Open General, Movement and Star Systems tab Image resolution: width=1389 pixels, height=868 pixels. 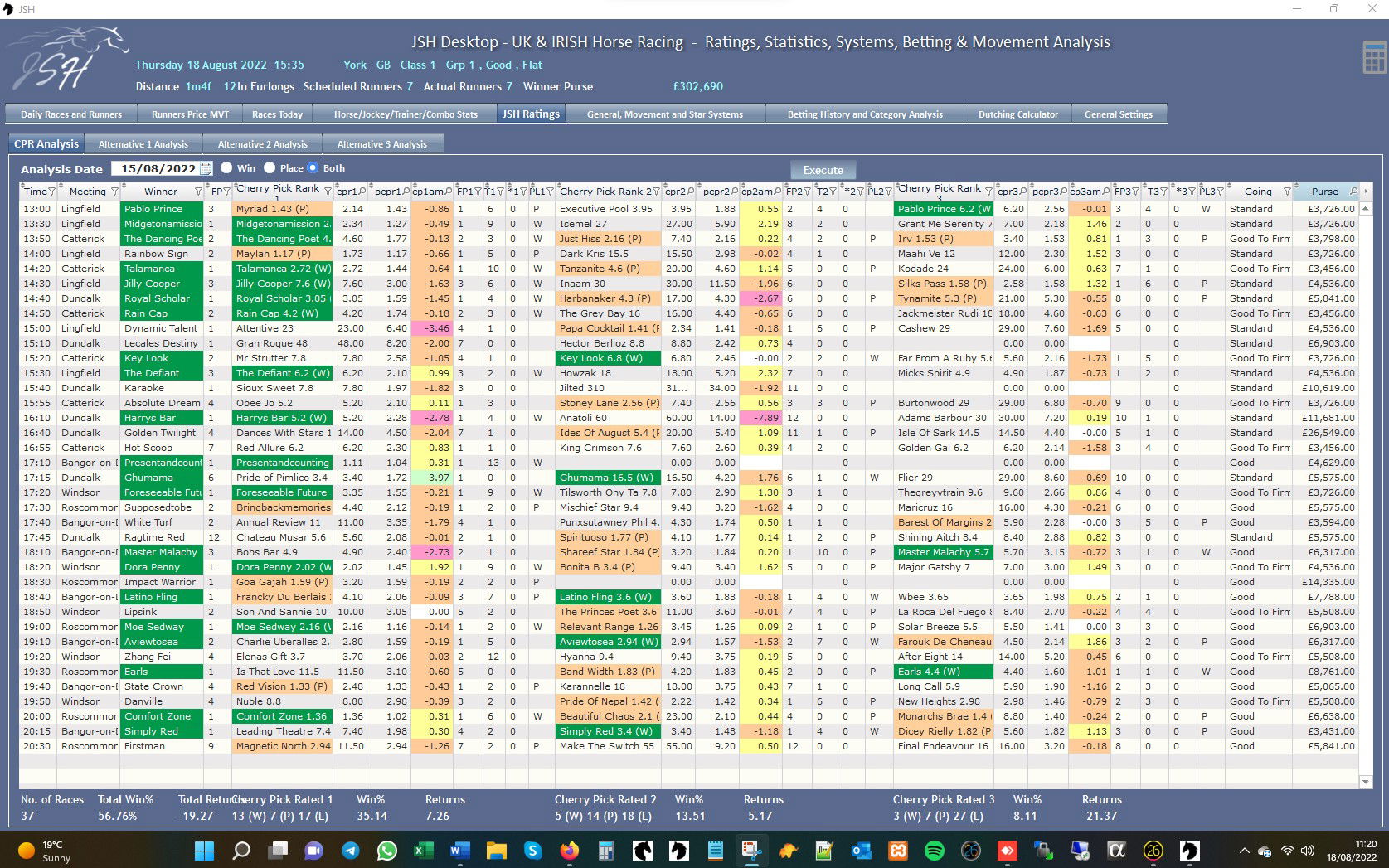click(665, 114)
